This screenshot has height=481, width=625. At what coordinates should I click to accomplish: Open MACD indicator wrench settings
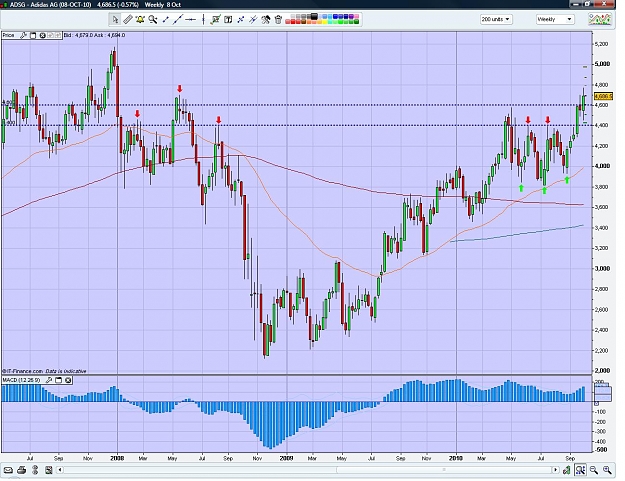49,380
